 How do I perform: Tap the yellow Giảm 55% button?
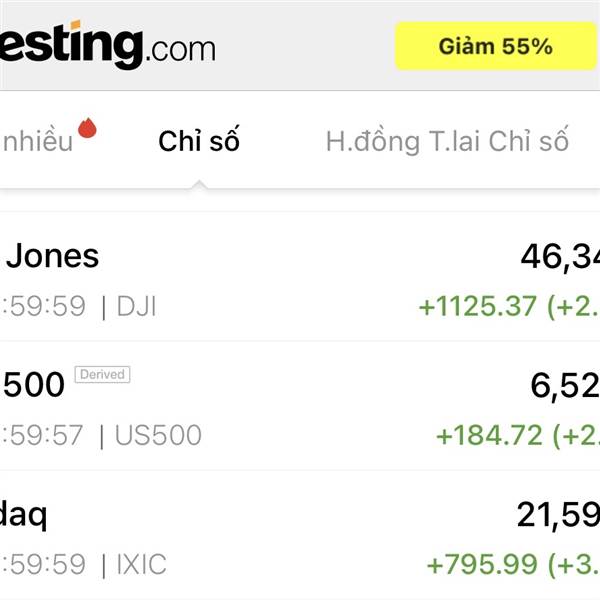point(495,46)
